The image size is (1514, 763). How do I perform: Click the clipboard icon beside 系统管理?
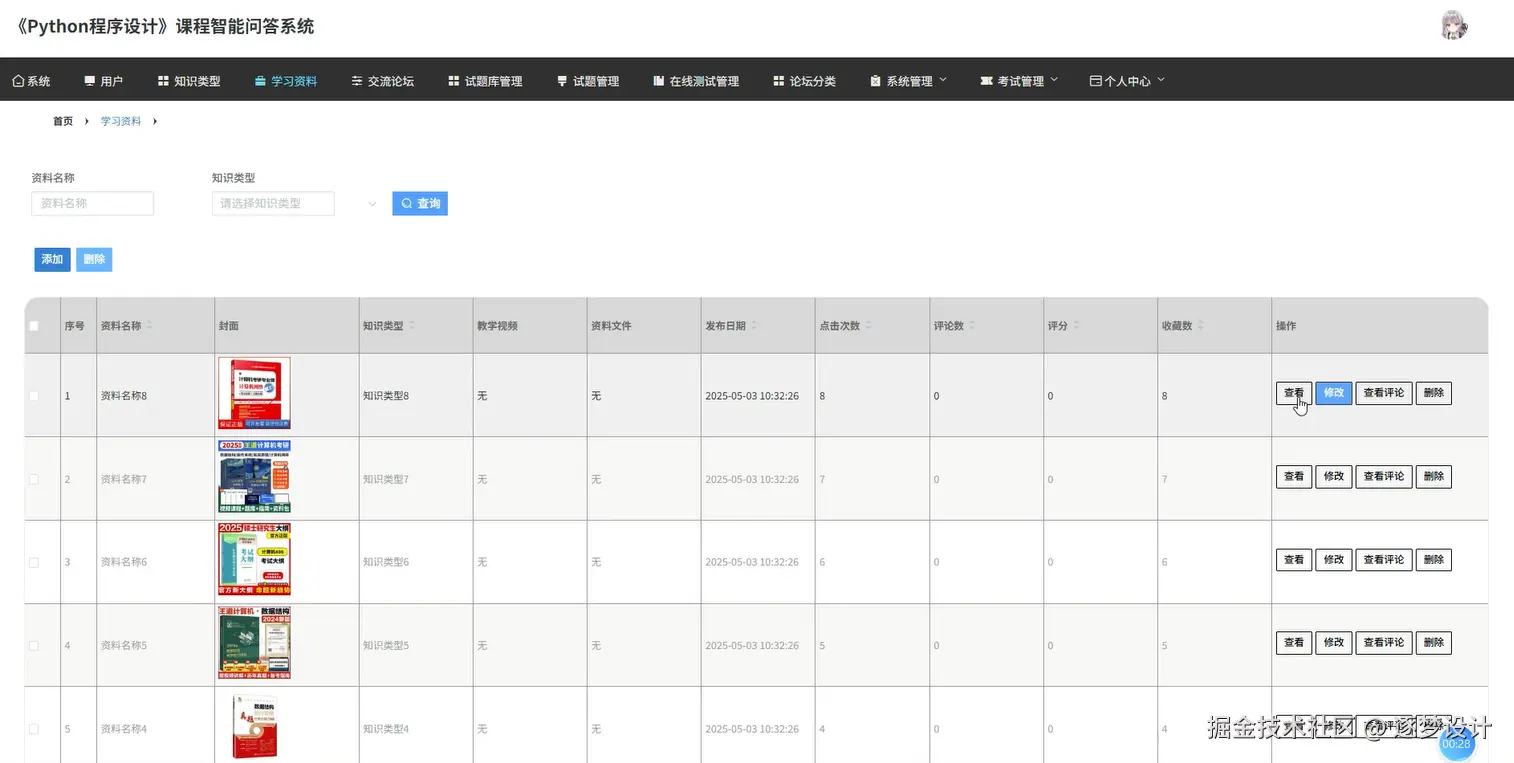875,81
